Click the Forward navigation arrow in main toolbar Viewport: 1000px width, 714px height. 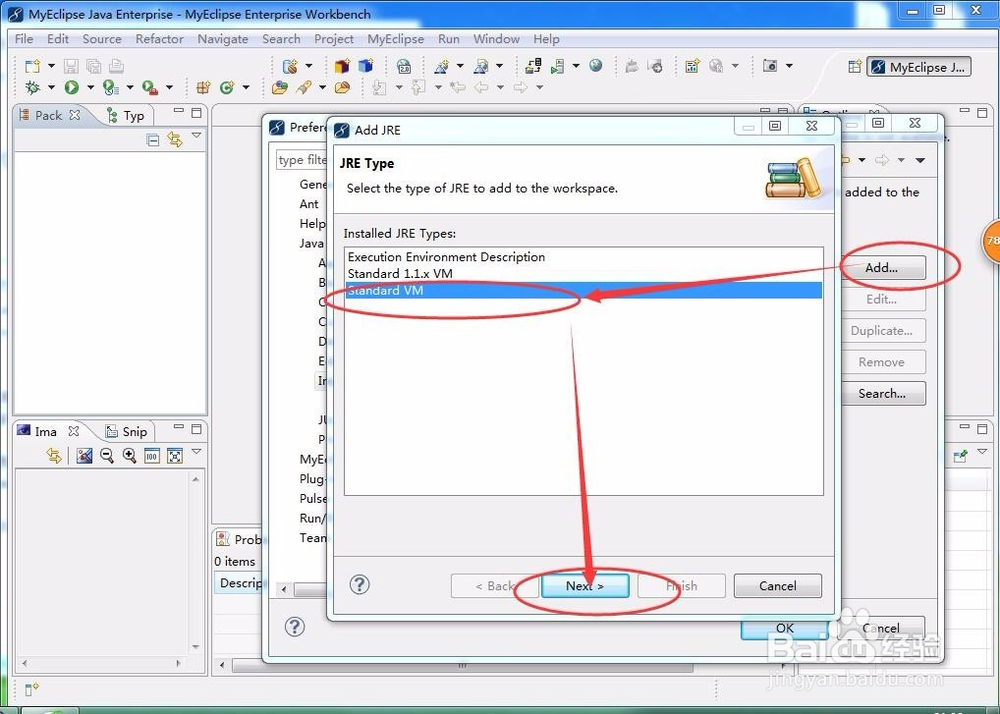point(520,87)
